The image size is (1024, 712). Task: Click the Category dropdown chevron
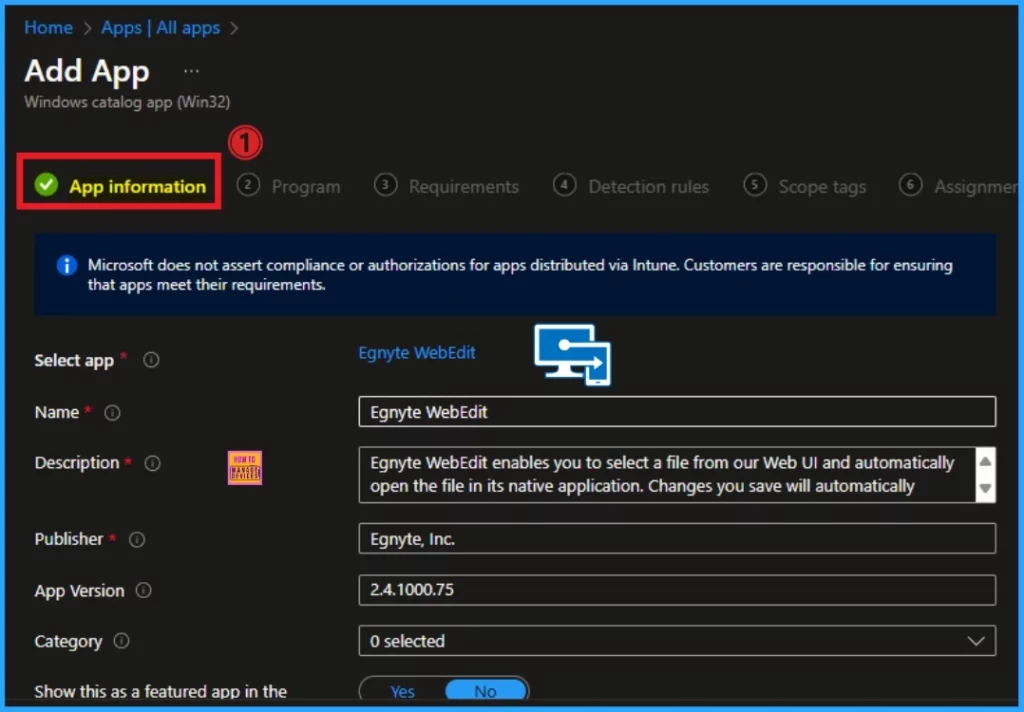976,641
